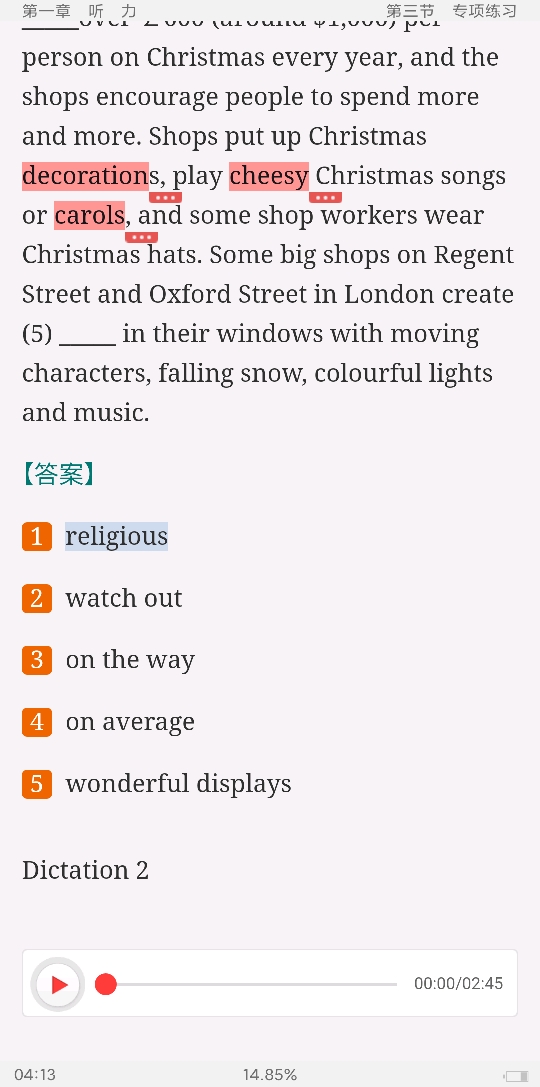Screen dimensions: 540x1087
Task: Open the chapter header '第一章 听力'
Action: click(x=79, y=10)
